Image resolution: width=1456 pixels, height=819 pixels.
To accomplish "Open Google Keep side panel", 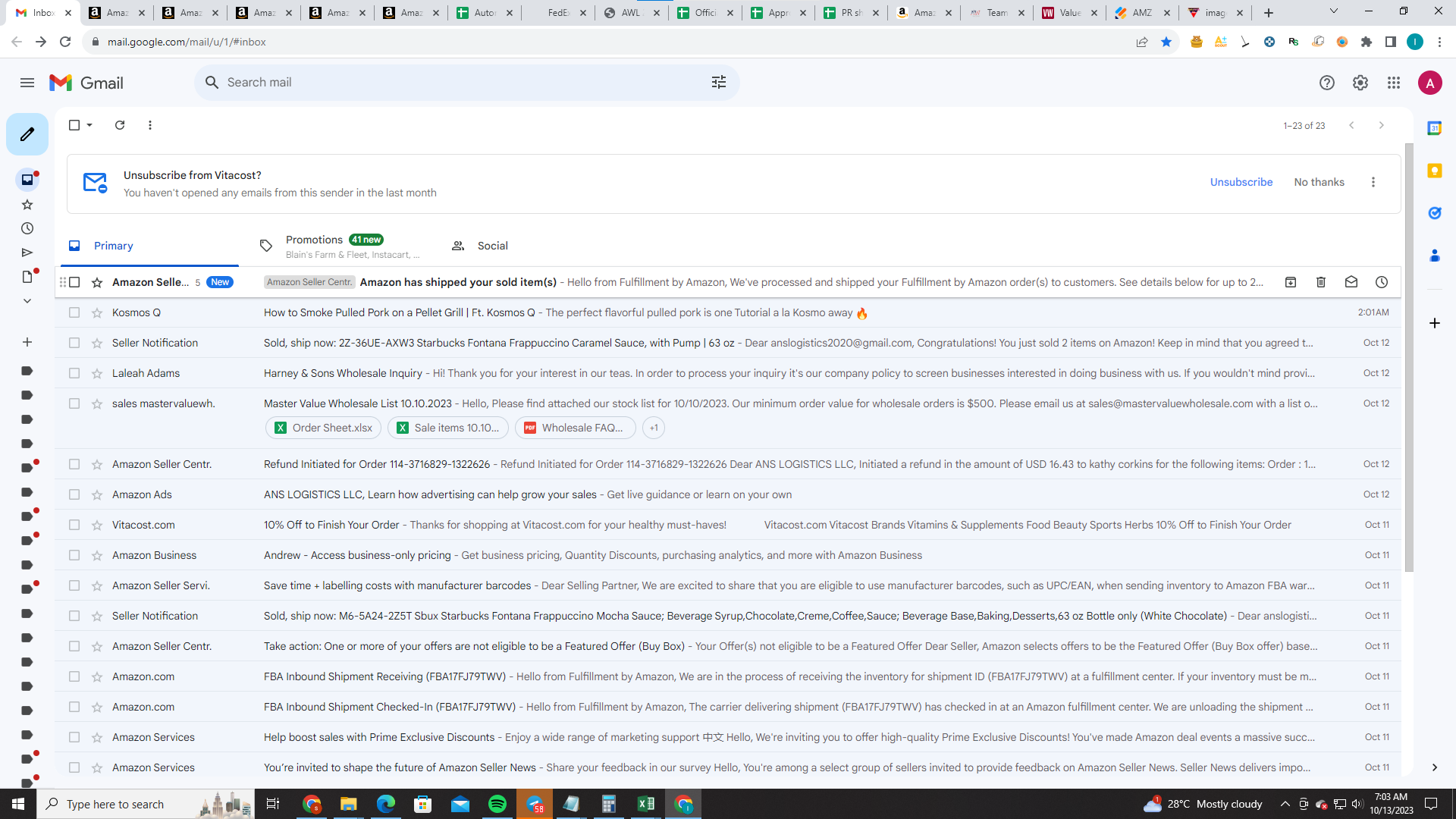I will (1435, 171).
